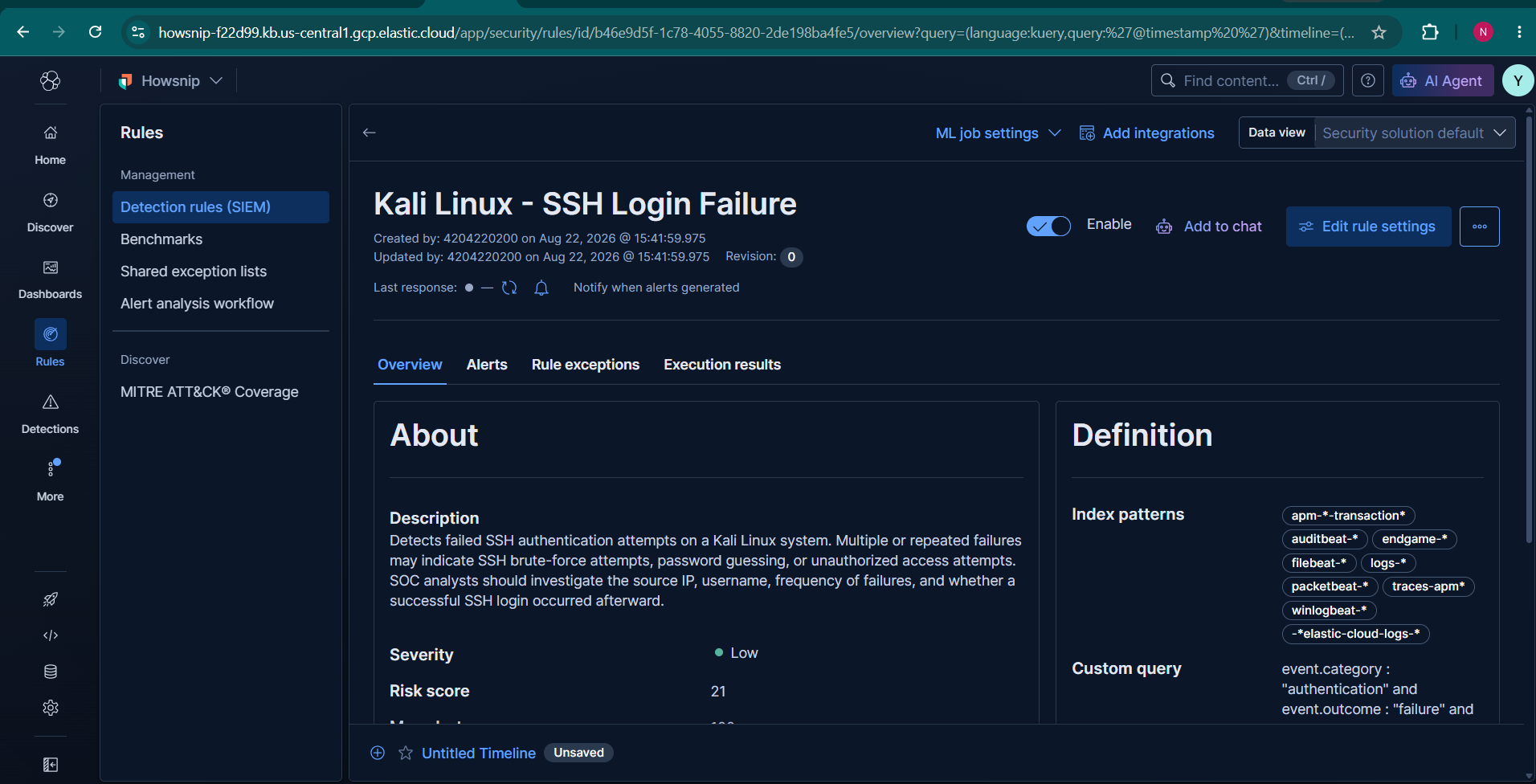The width and height of the screenshot is (1536, 784).
Task: Open the rule's more actions ellipsis button
Action: point(1480,227)
